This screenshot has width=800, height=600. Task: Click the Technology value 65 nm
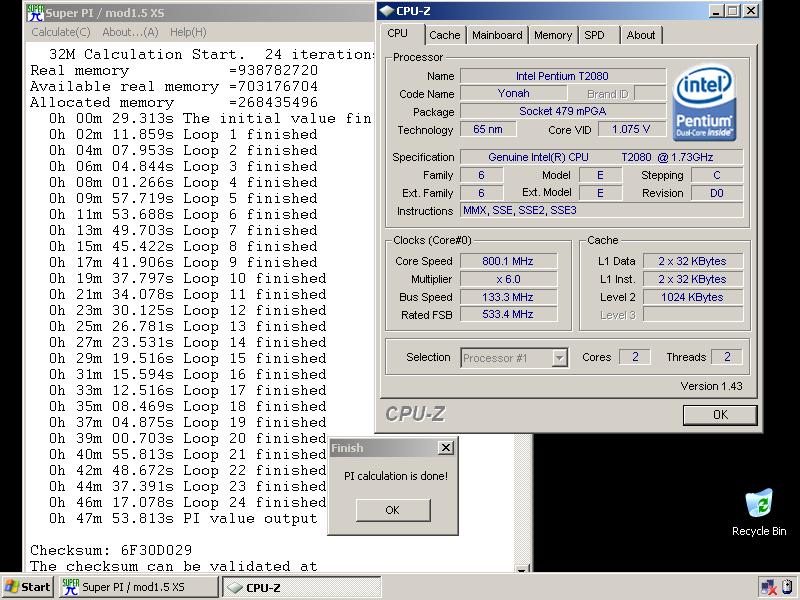[488, 129]
